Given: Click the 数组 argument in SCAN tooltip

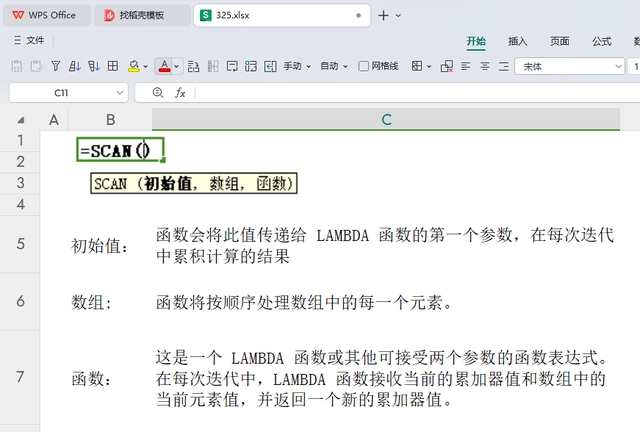Looking at the screenshot, I should tap(224, 183).
